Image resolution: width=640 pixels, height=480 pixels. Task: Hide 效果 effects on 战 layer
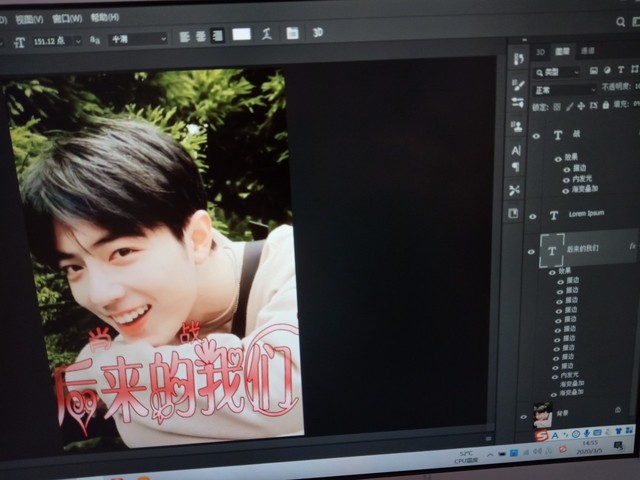click(558, 159)
